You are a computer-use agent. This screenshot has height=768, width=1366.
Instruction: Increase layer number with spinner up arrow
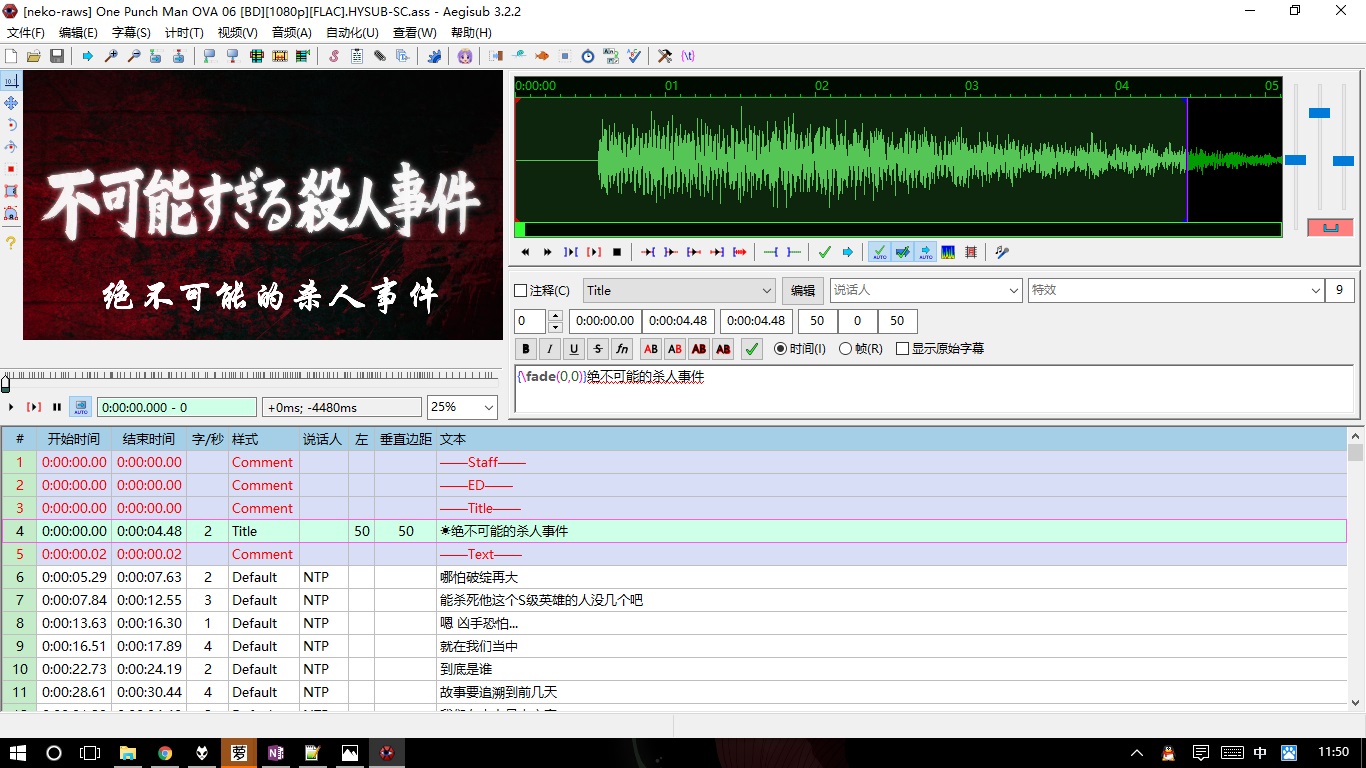point(556,316)
